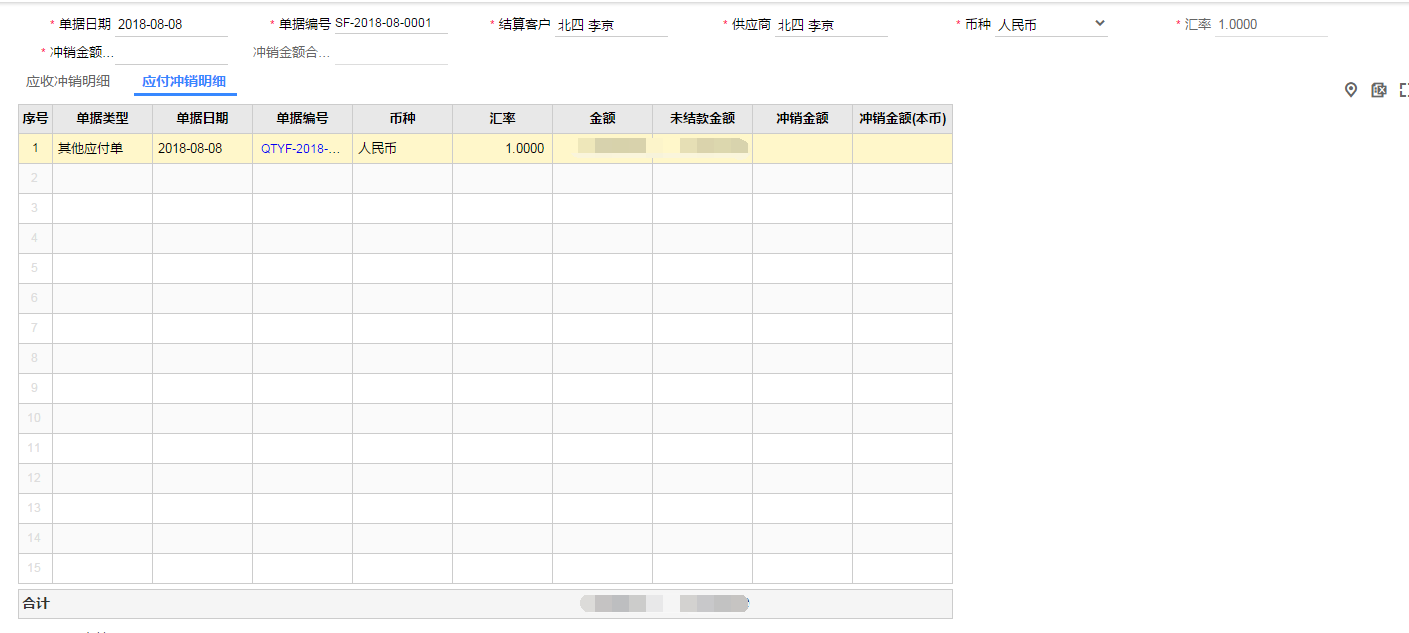Click the 未结款金额 column header

[702, 118]
